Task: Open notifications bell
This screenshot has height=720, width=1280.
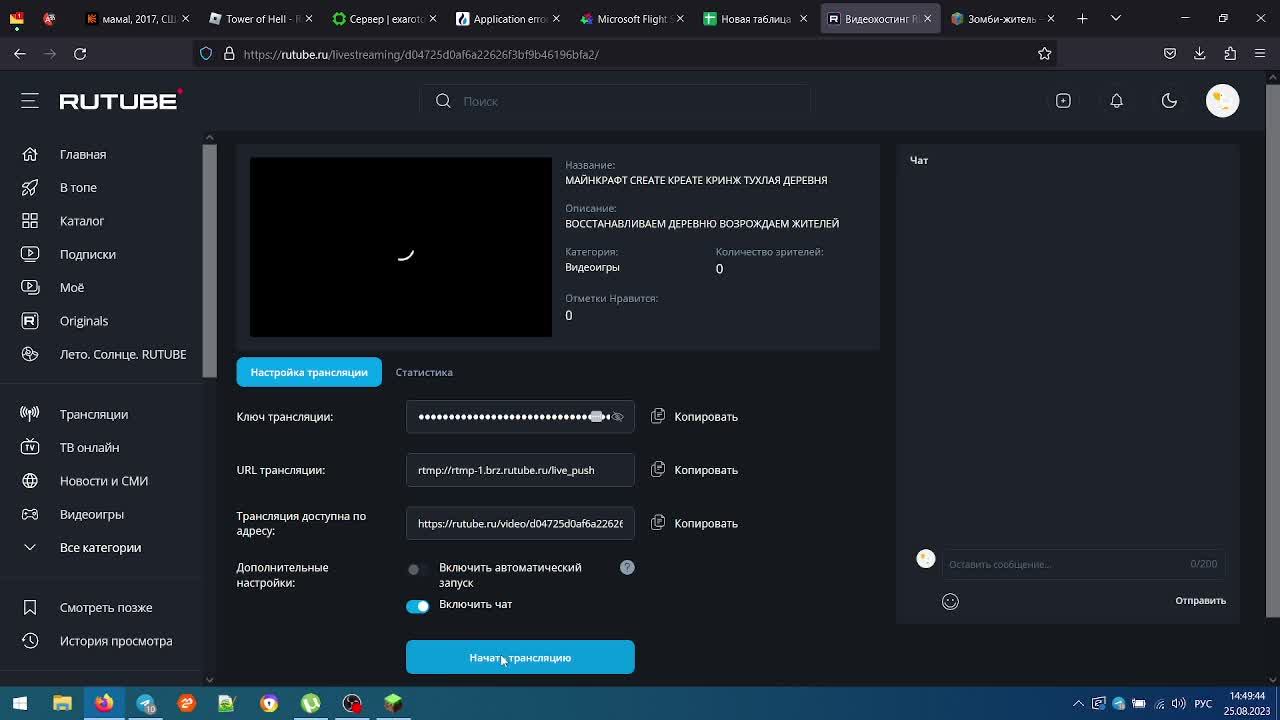Action: tap(1116, 101)
